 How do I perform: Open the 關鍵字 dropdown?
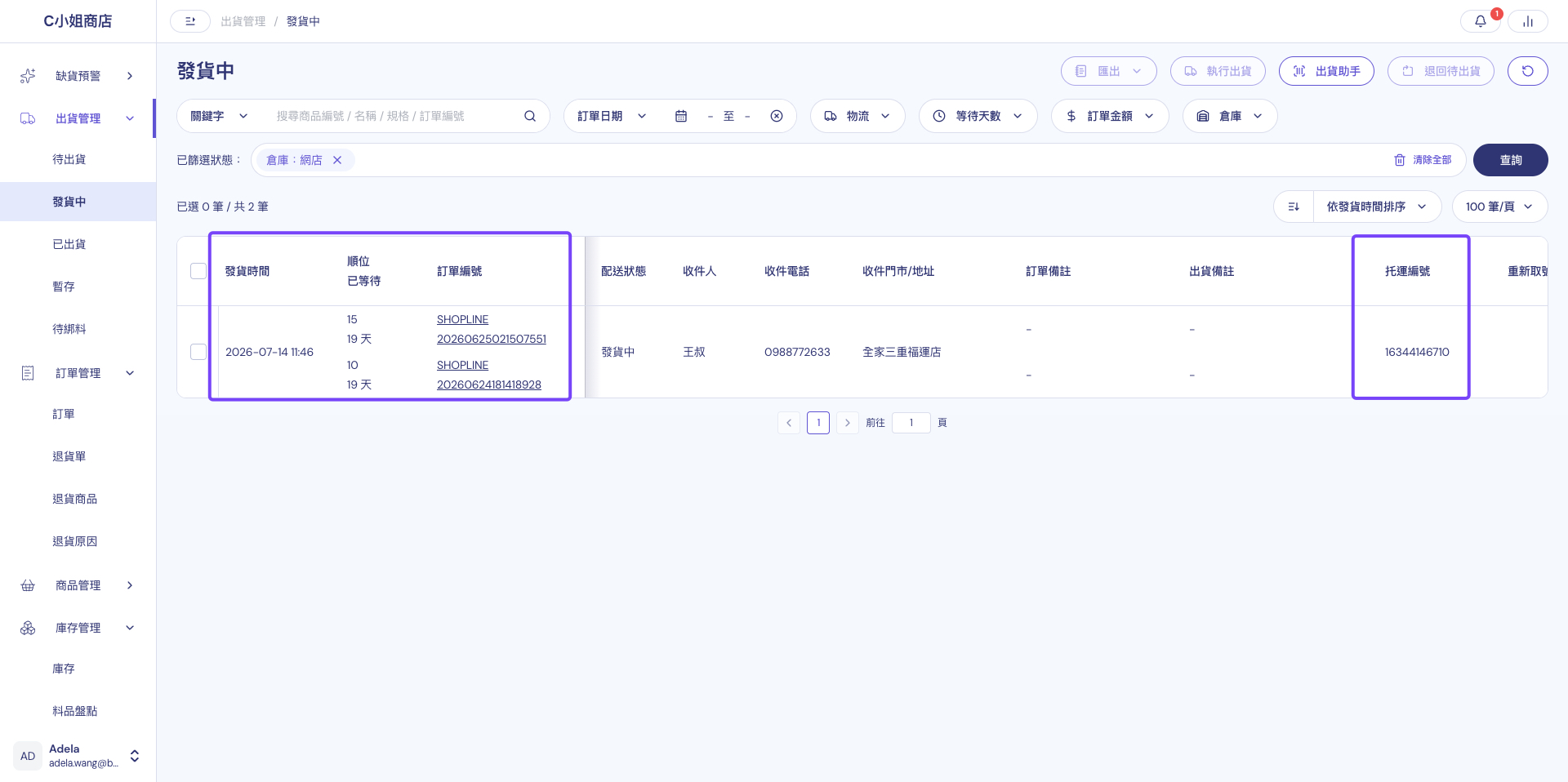click(219, 116)
